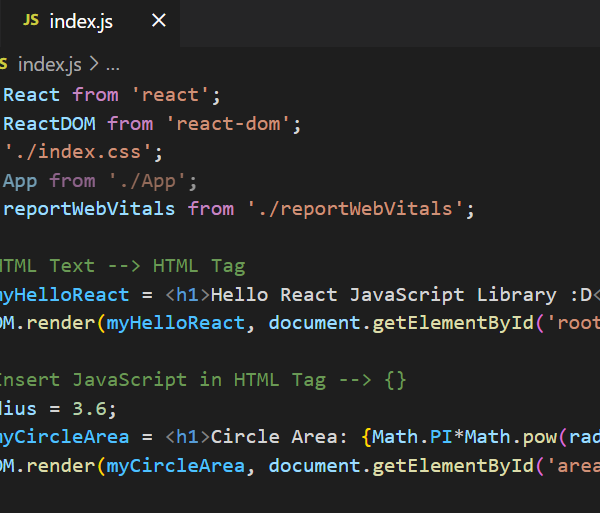Expand the breadcrumb chevron after index.js
Screen dimensions: 600x513
coord(94,64)
